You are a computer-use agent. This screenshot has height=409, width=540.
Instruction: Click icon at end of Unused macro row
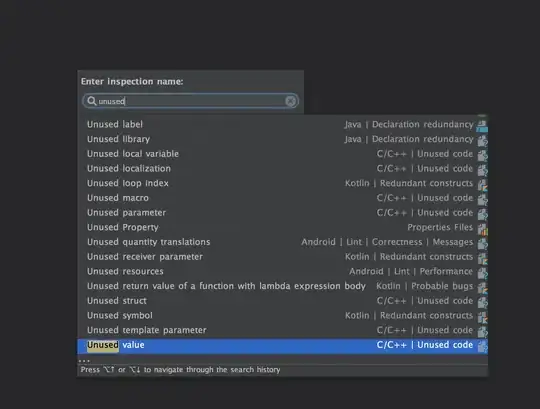click(482, 199)
